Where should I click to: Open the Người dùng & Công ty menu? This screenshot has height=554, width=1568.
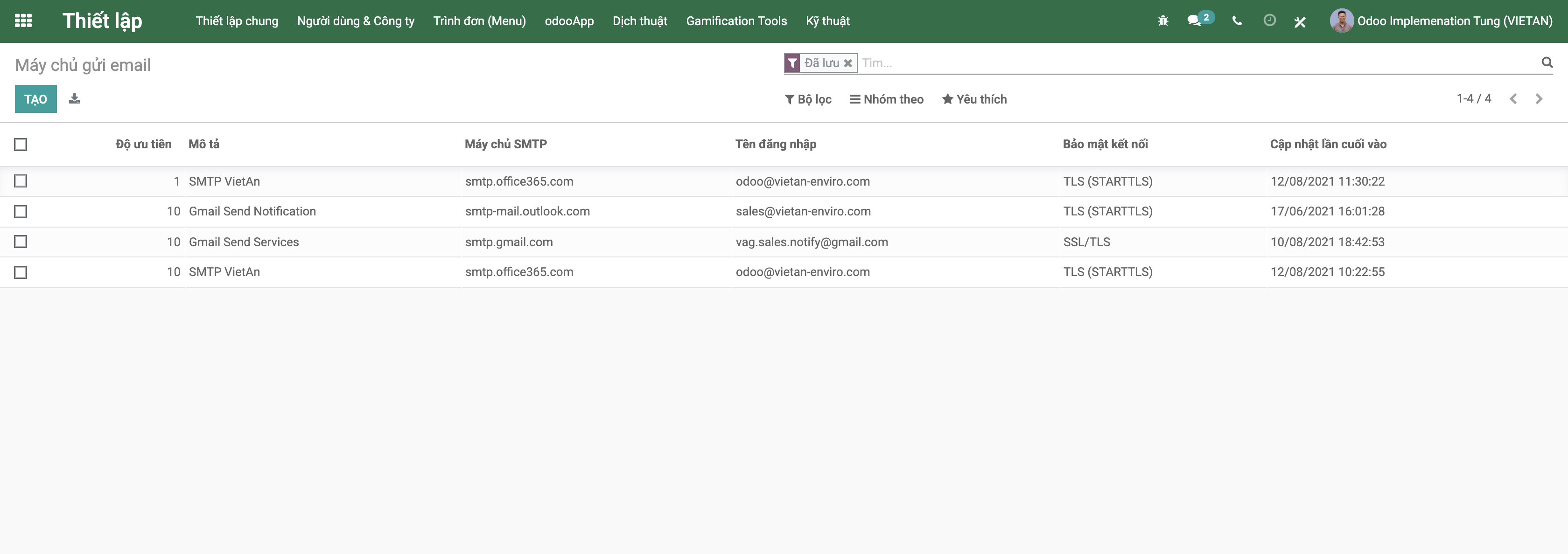point(356,21)
